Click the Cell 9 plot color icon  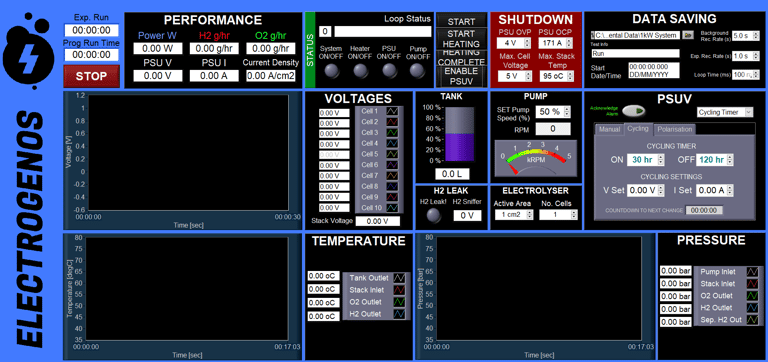[x=393, y=197]
